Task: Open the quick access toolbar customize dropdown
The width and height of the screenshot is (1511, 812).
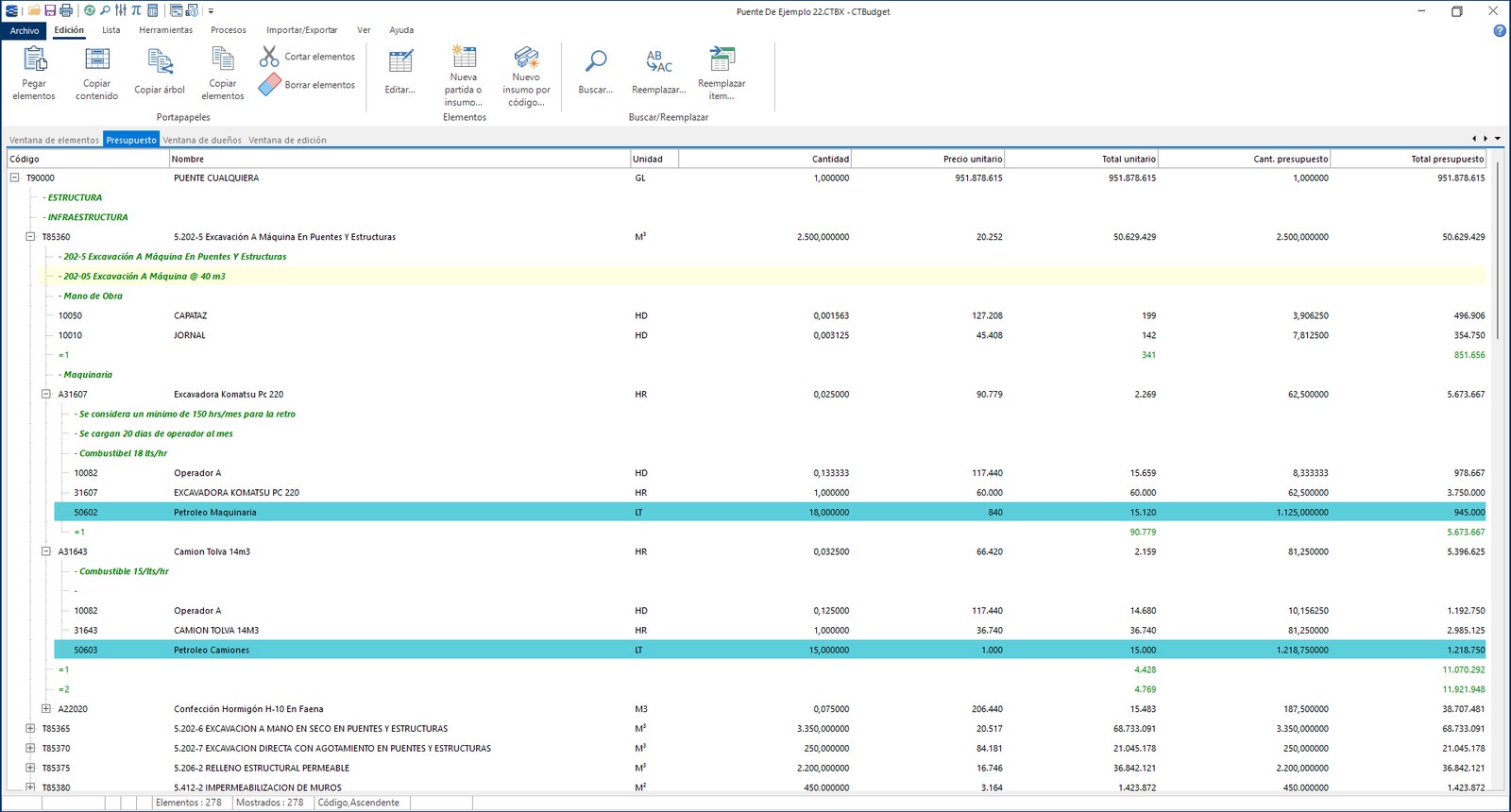Action: coord(211,11)
